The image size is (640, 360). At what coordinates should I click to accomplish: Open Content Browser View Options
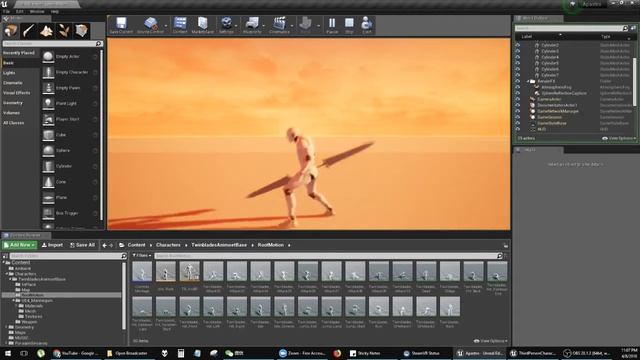tap(491, 341)
